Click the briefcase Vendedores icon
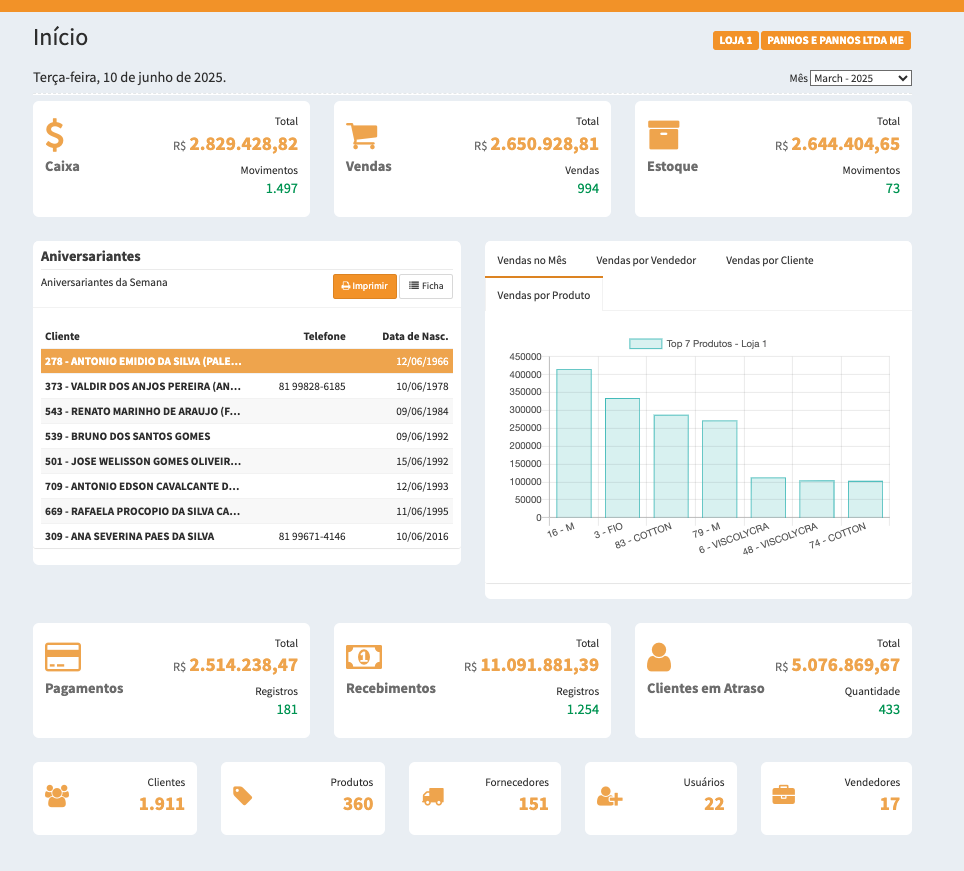 click(784, 795)
